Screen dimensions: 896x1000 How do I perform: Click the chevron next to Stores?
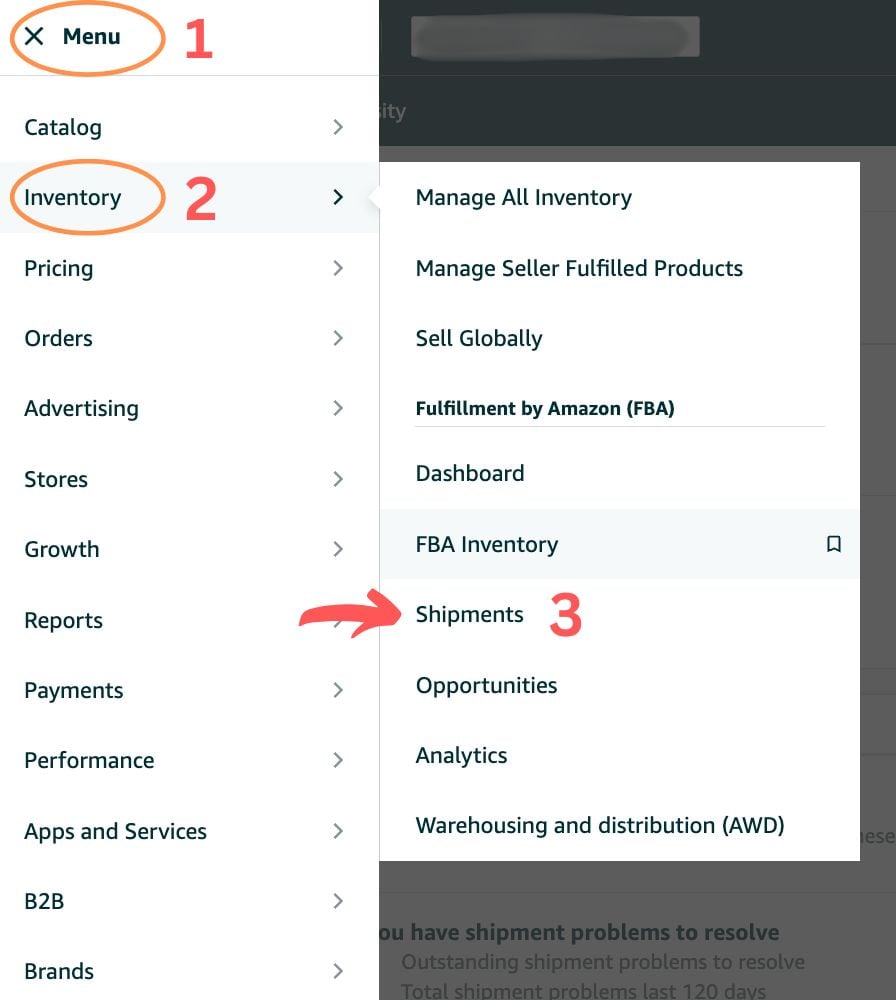338,479
